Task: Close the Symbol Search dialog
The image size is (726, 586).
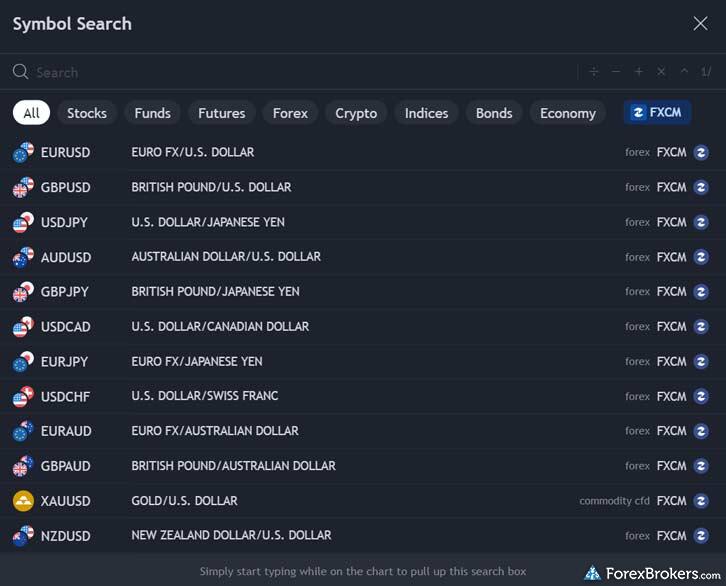Action: pos(700,24)
